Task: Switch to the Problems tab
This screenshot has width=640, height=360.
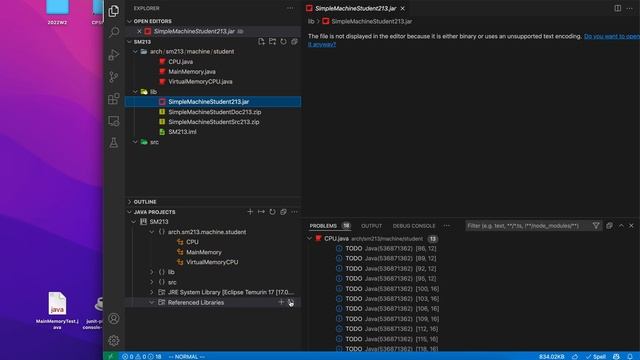Action: click(323, 226)
